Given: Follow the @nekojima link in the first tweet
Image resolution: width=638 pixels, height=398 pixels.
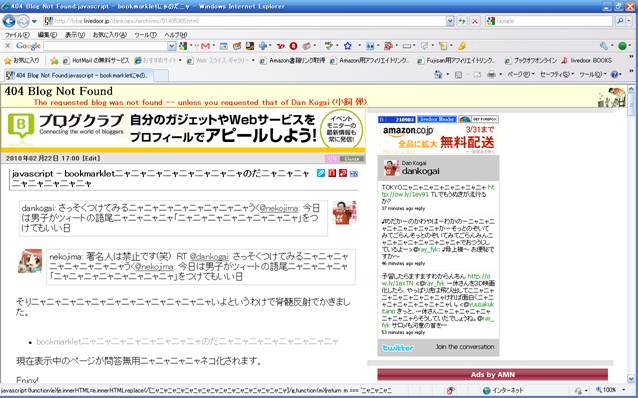Looking at the screenshot, I should pyautogui.click(x=279, y=208).
